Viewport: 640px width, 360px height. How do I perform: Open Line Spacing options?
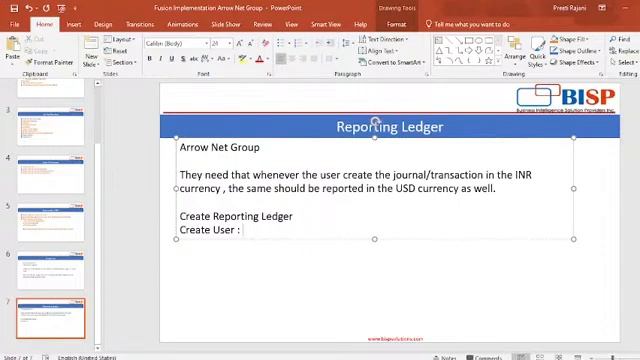[x=347, y=43]
